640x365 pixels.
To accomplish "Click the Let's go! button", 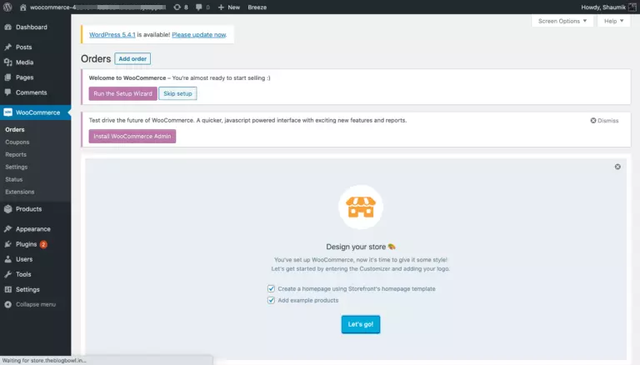I will 360,324.
